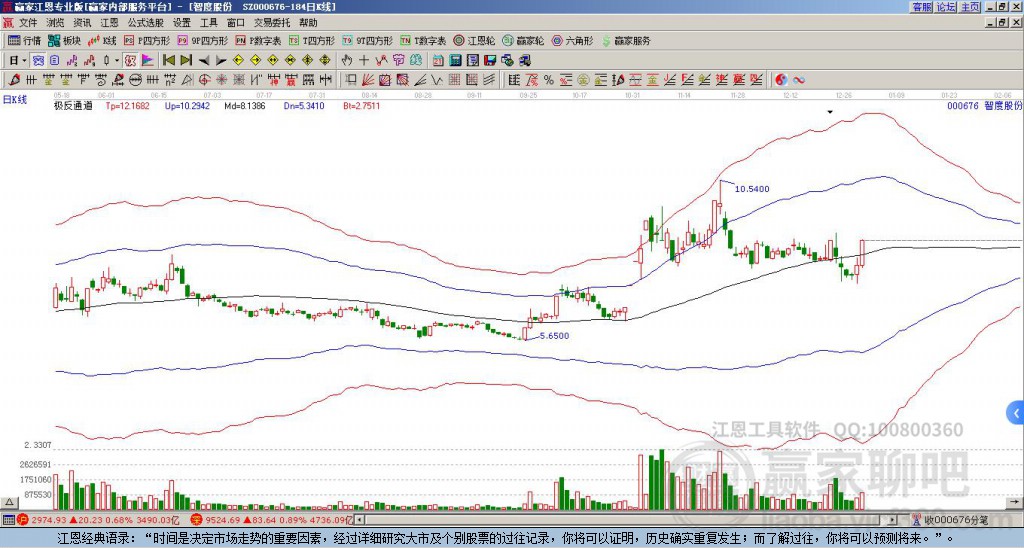
Task: Open the 主页 homepage link
Action: pos(970,7)
